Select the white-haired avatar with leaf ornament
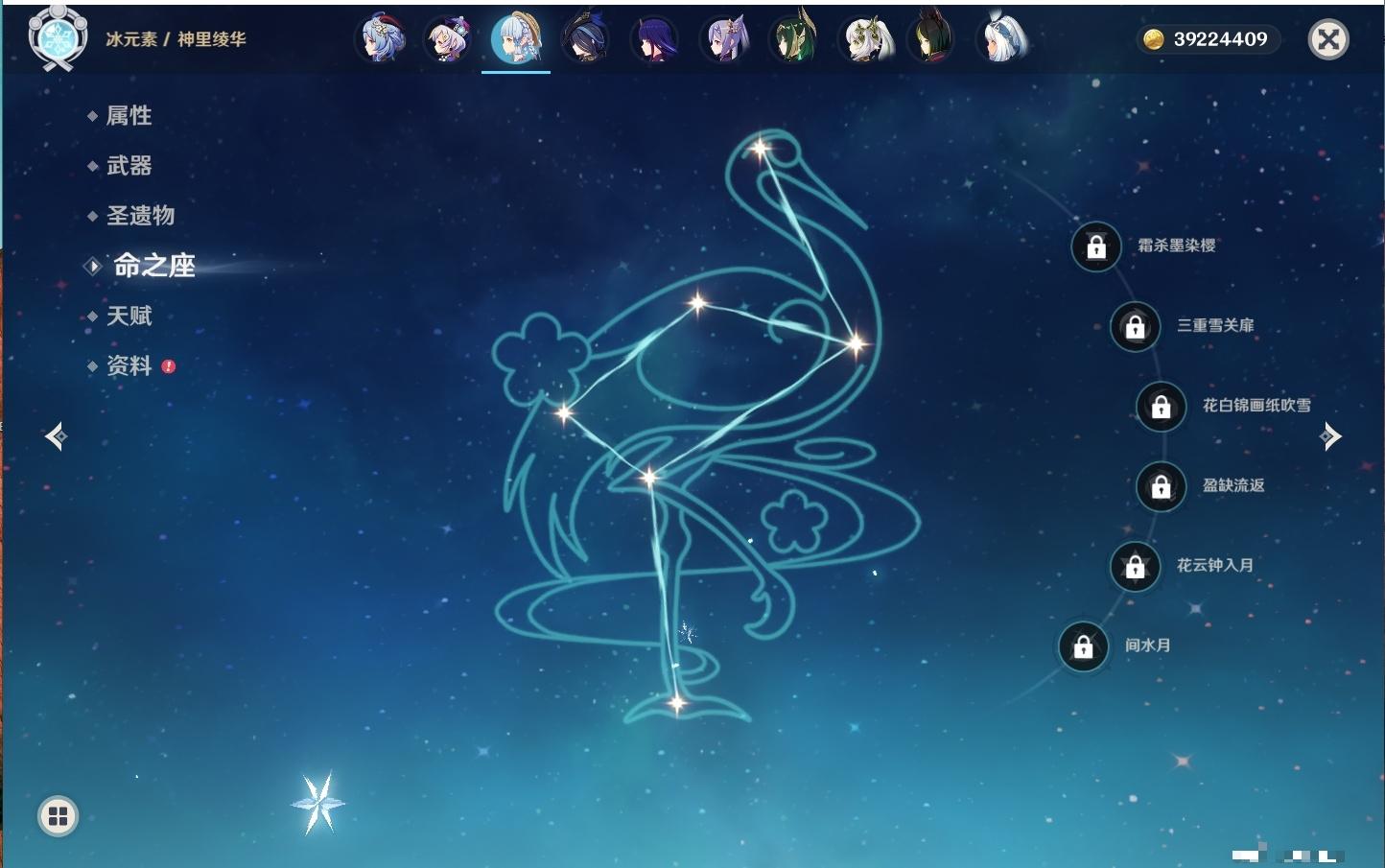Image resolution: width=1385 pixels, height=868 pixels. click(x=864, y=39)
